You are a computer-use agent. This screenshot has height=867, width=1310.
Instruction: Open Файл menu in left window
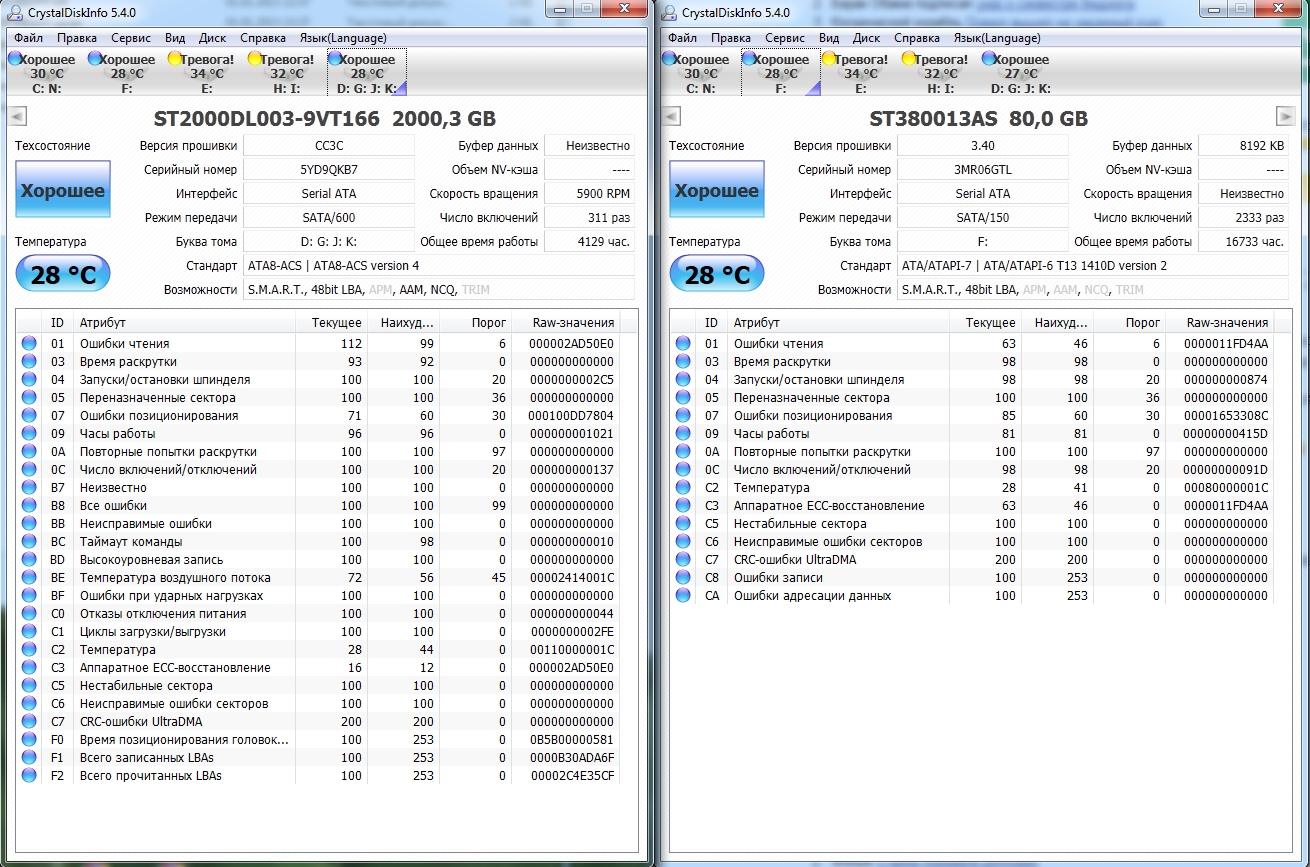pyautogui.click(x=29, y=38)
